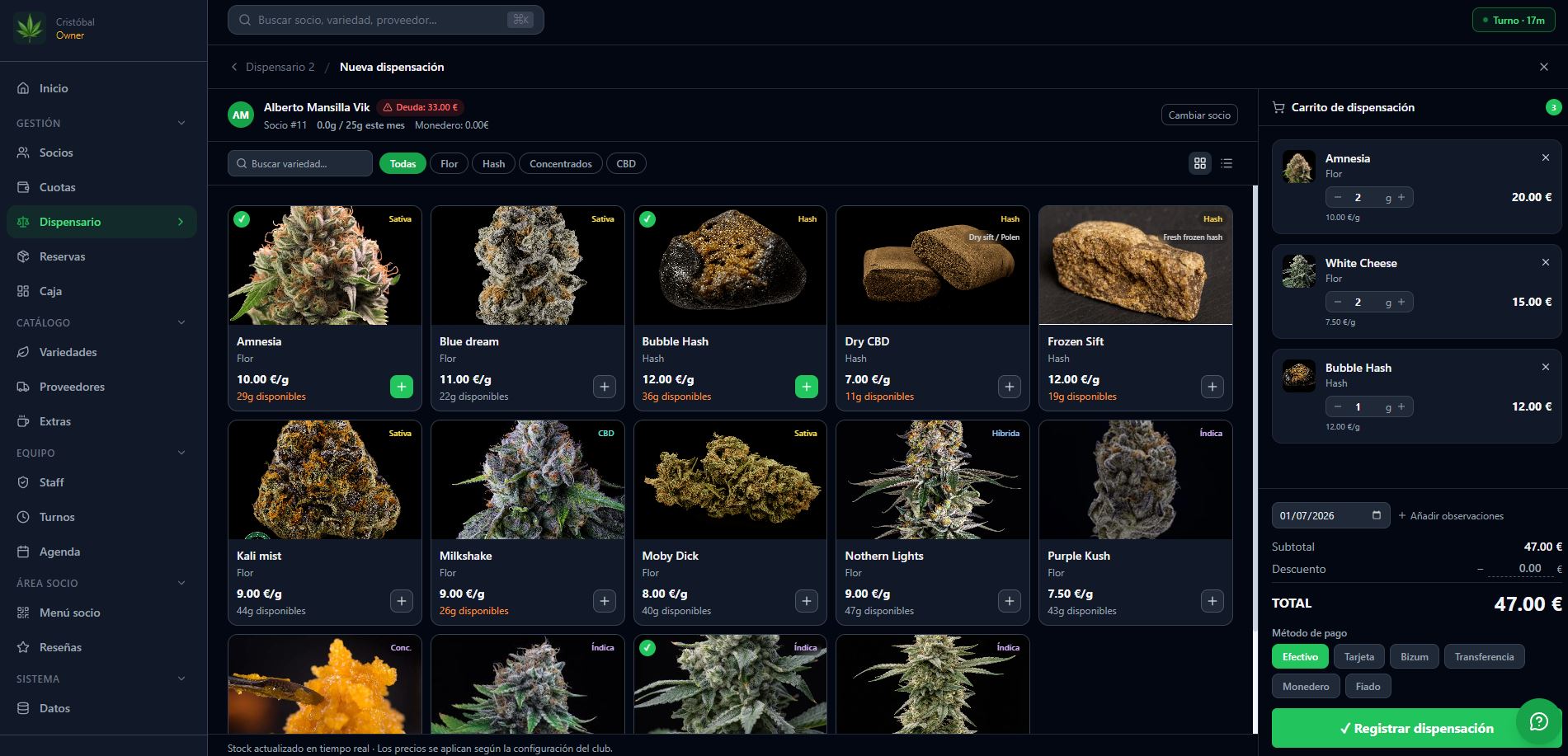Open the help chat bubble
The width and height of the screenshot is (1568, 756).
1538,721
